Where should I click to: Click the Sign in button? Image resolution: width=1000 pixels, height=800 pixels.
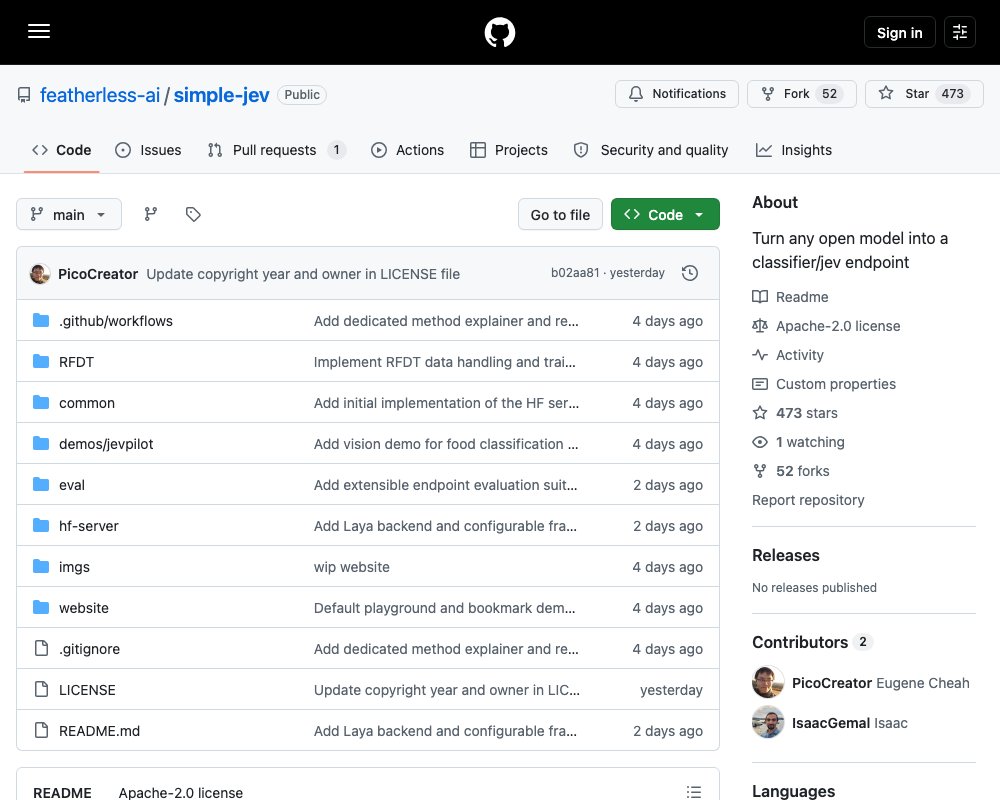point(899,32)
